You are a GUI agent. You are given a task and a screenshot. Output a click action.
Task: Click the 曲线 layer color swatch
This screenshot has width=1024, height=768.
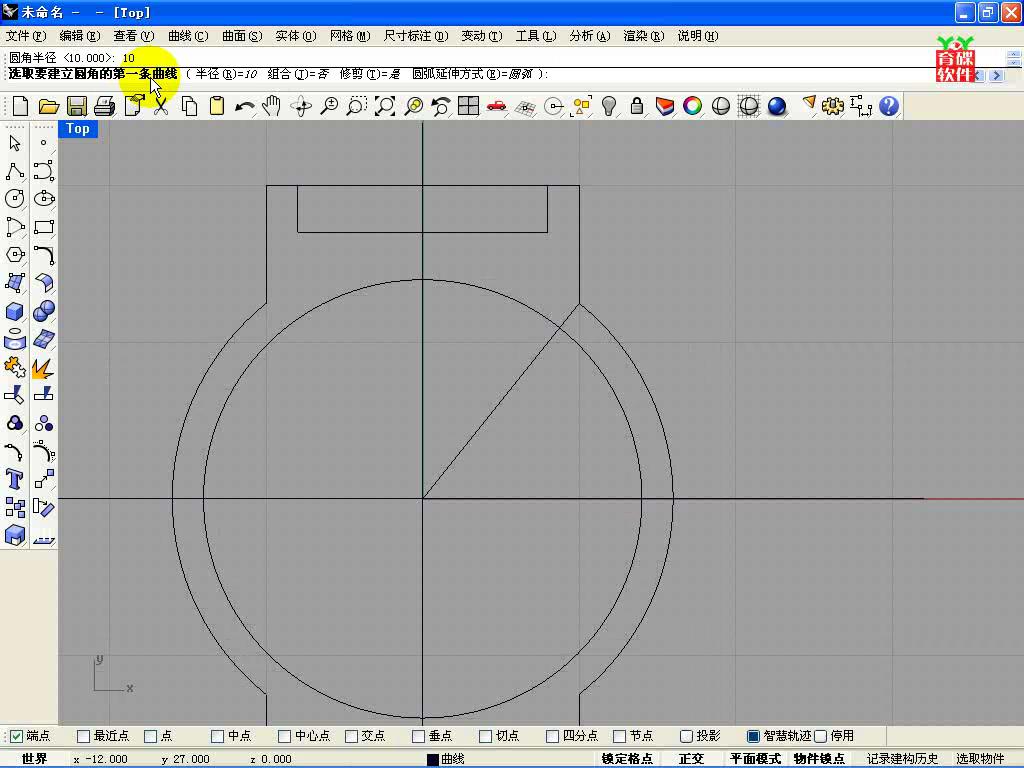pyautogui.click(x=432, y=760)
